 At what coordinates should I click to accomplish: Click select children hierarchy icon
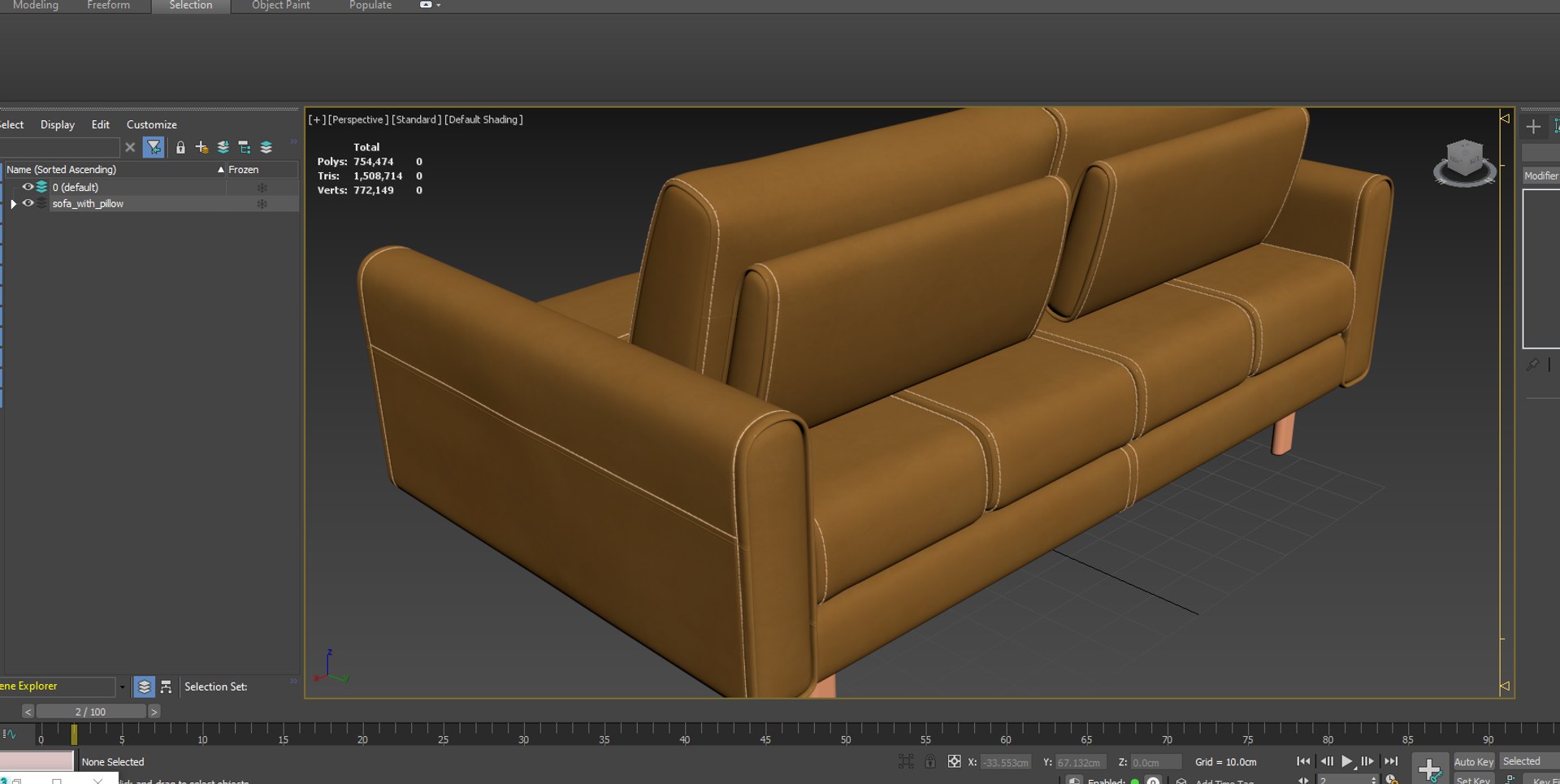244,147
